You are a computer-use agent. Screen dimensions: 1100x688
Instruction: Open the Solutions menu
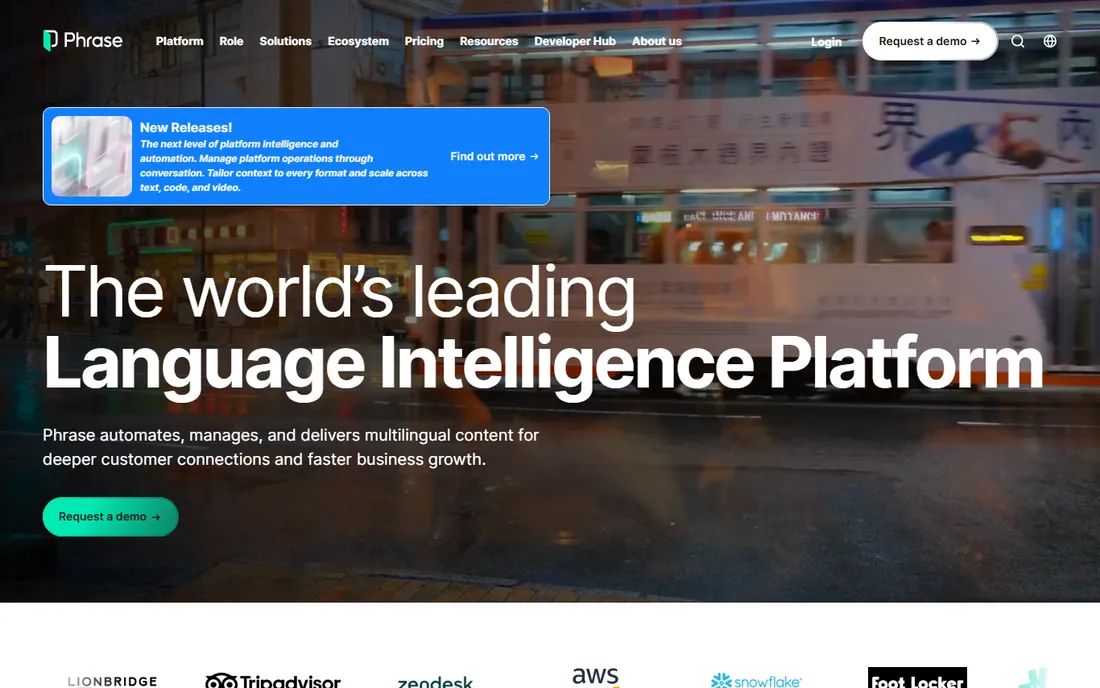pos(286,41)
